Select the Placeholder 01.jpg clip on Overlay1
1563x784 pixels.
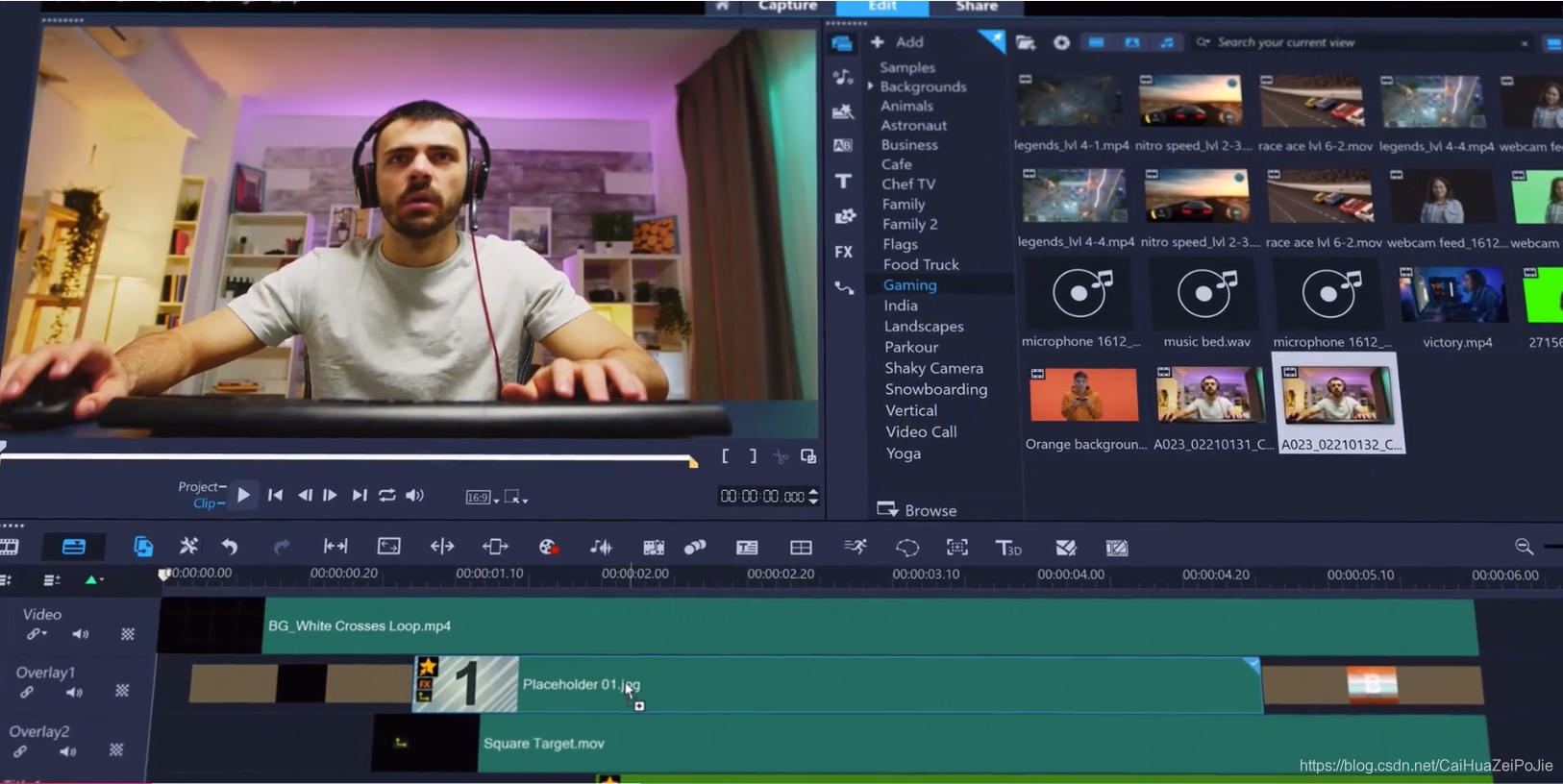[x=836, y=685]
